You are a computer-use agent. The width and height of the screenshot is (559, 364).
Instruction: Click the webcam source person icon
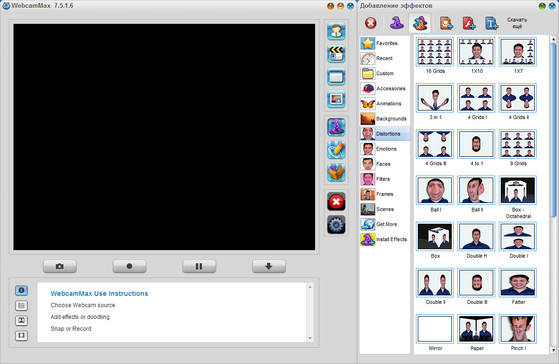336,31
